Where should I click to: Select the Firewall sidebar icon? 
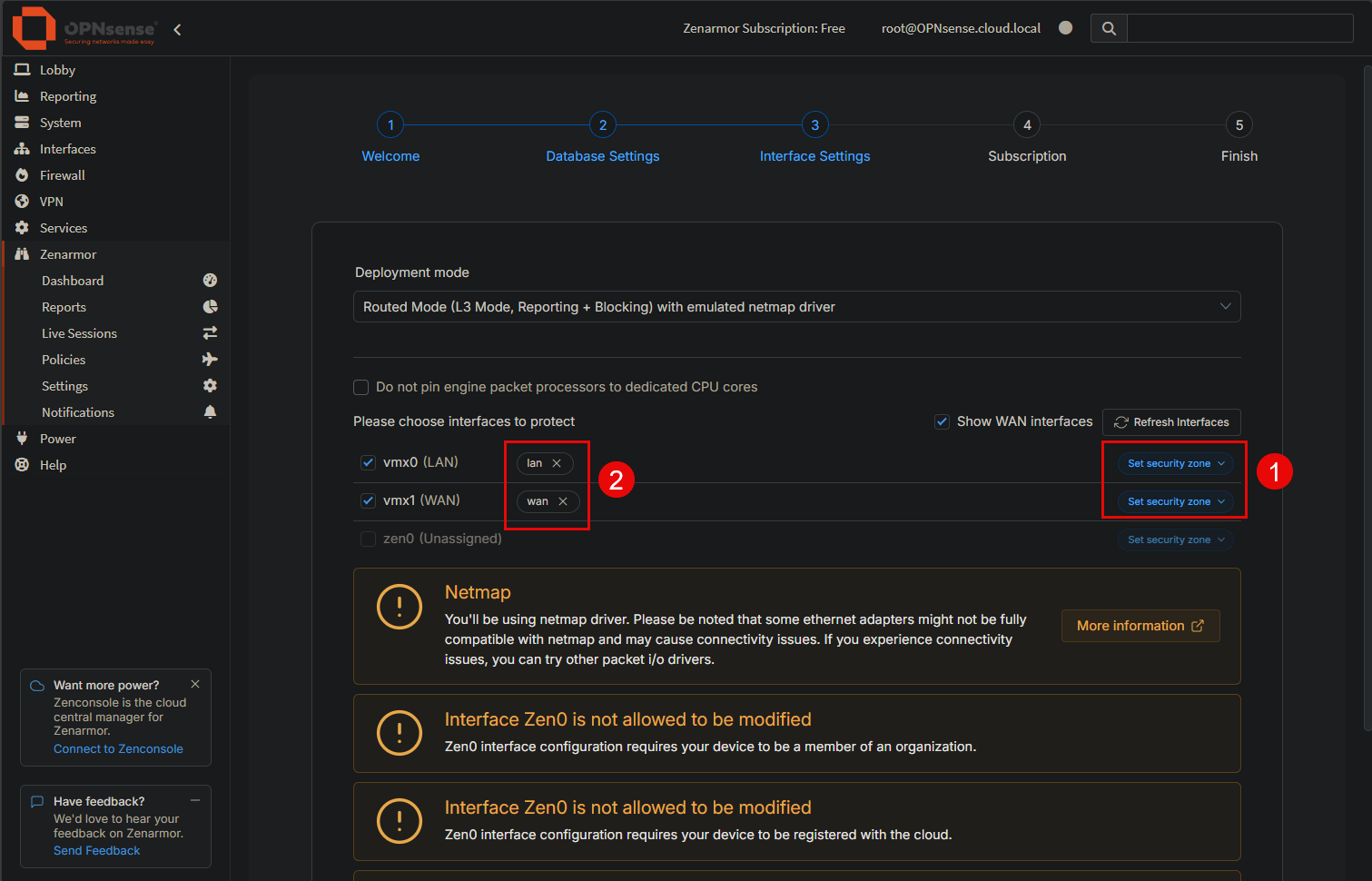pyautogui.click(x=20, y=174)
